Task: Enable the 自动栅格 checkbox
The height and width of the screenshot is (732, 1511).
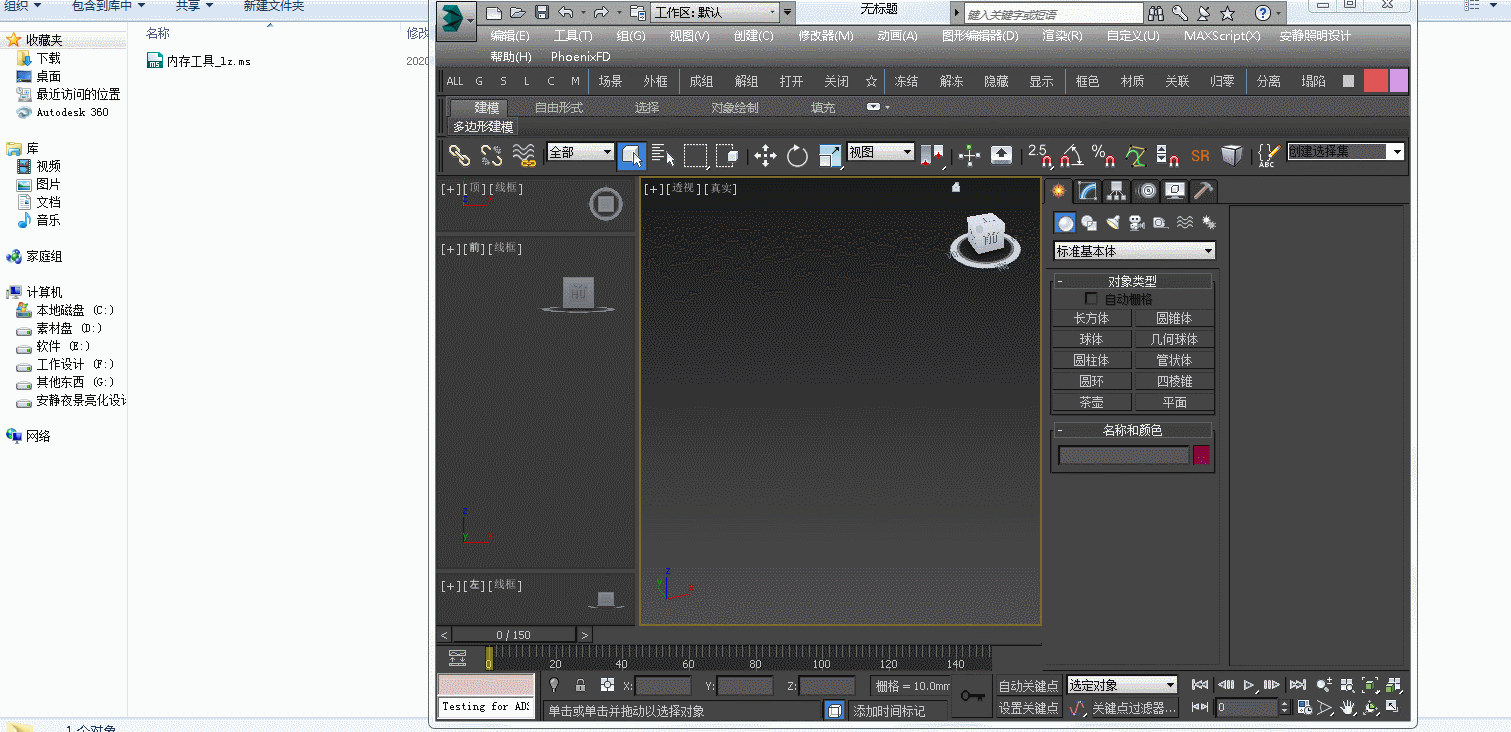Action: coord(1091,299)
